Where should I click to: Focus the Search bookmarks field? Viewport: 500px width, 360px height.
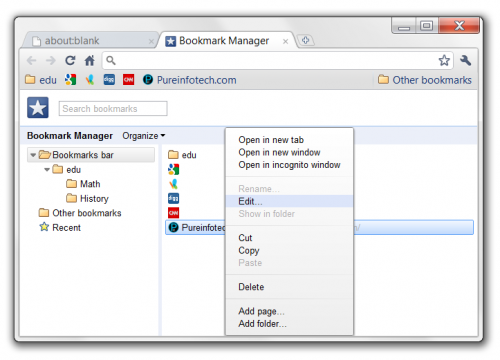point(113,109)
